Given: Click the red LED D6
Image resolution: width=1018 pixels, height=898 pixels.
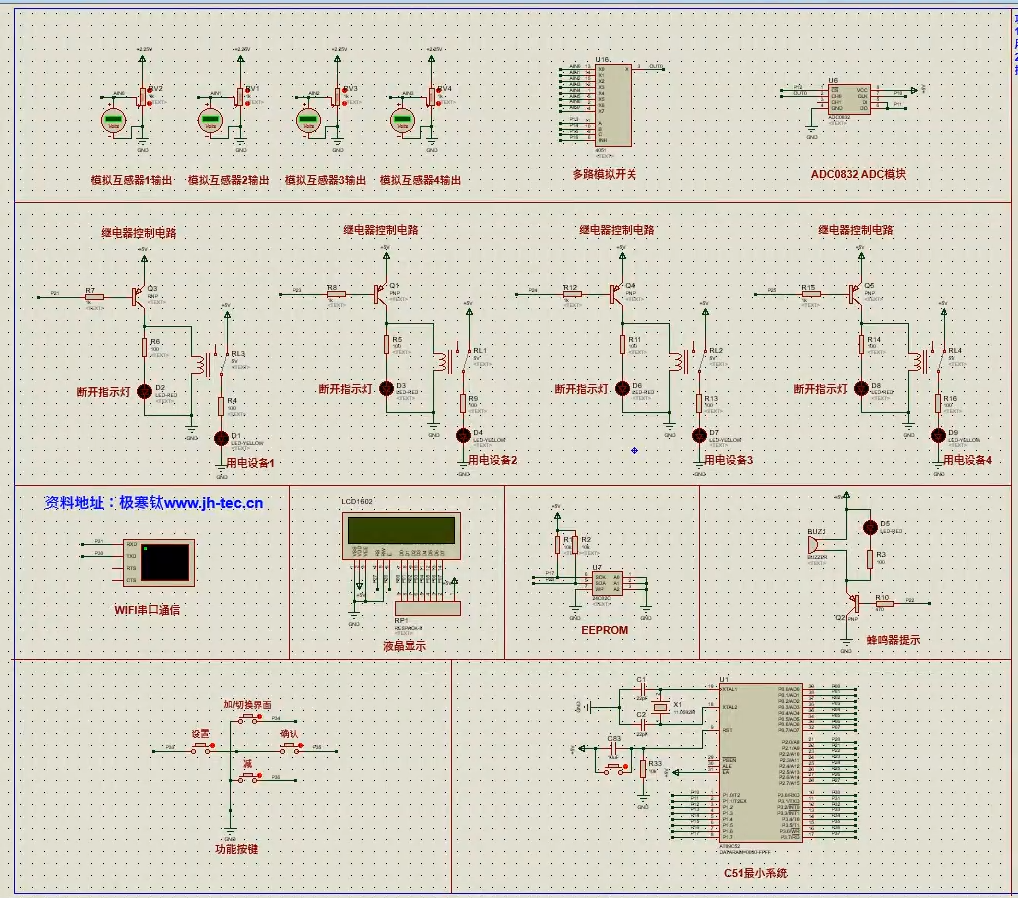Looking at the screenshot, I should point(622,388).
